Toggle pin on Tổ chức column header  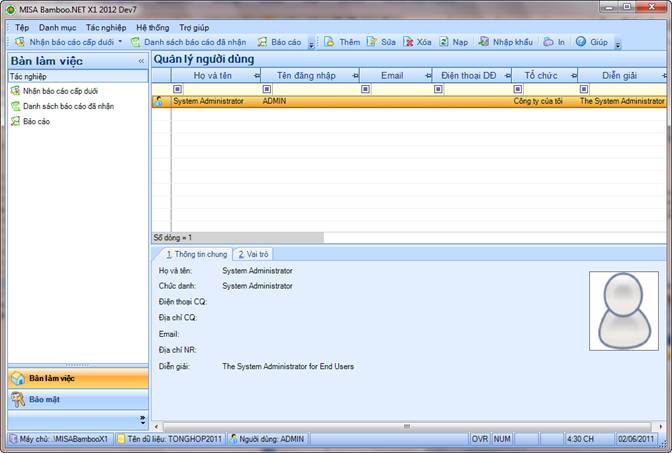(574, 76)
